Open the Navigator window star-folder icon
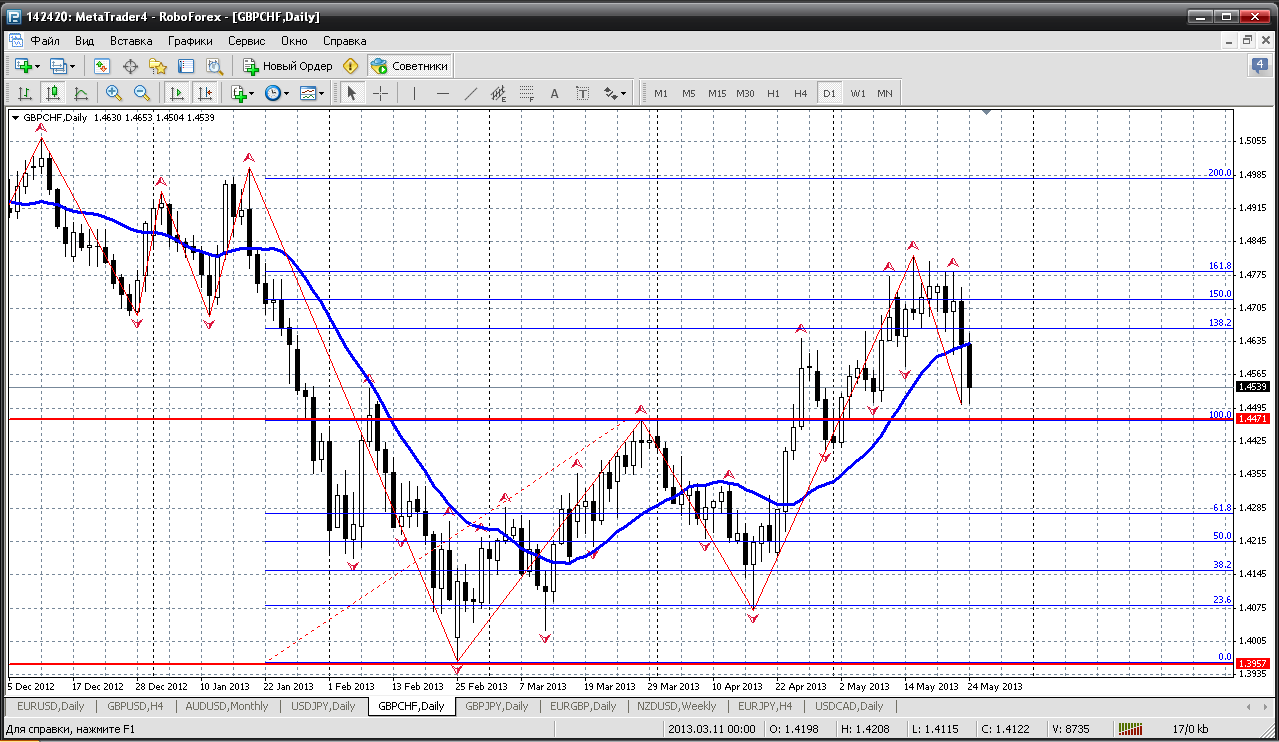The height and width of the screenshot is (742, 1279). [x=158, y=66]
